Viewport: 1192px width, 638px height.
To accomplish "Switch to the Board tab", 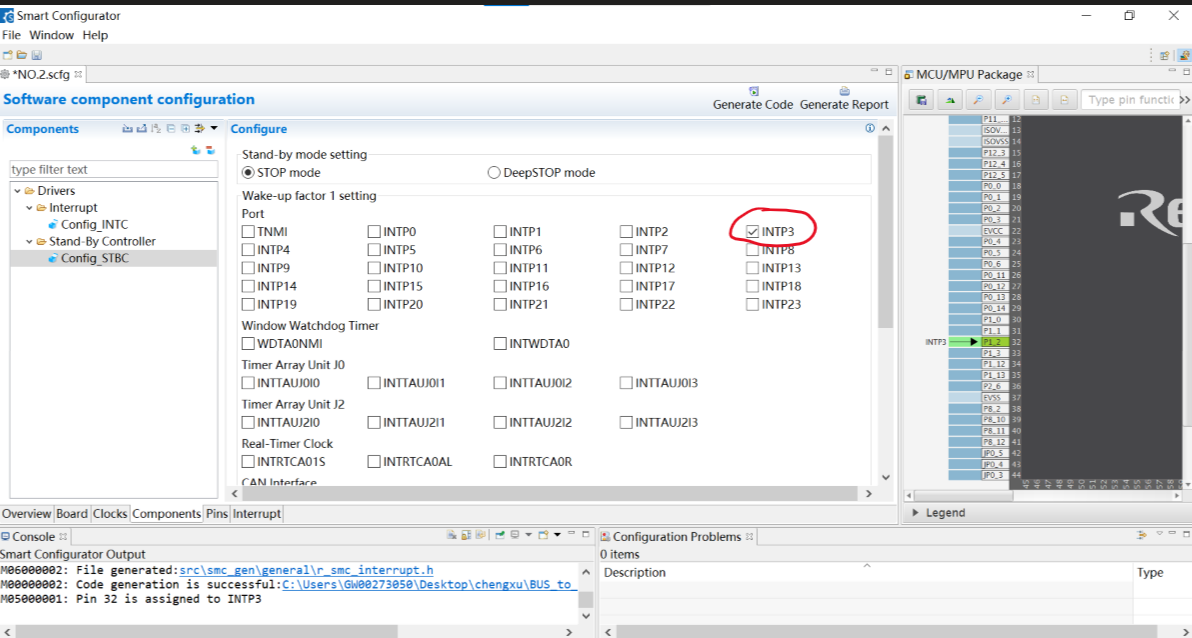I will pyautogui.click(x=72, y=513).
